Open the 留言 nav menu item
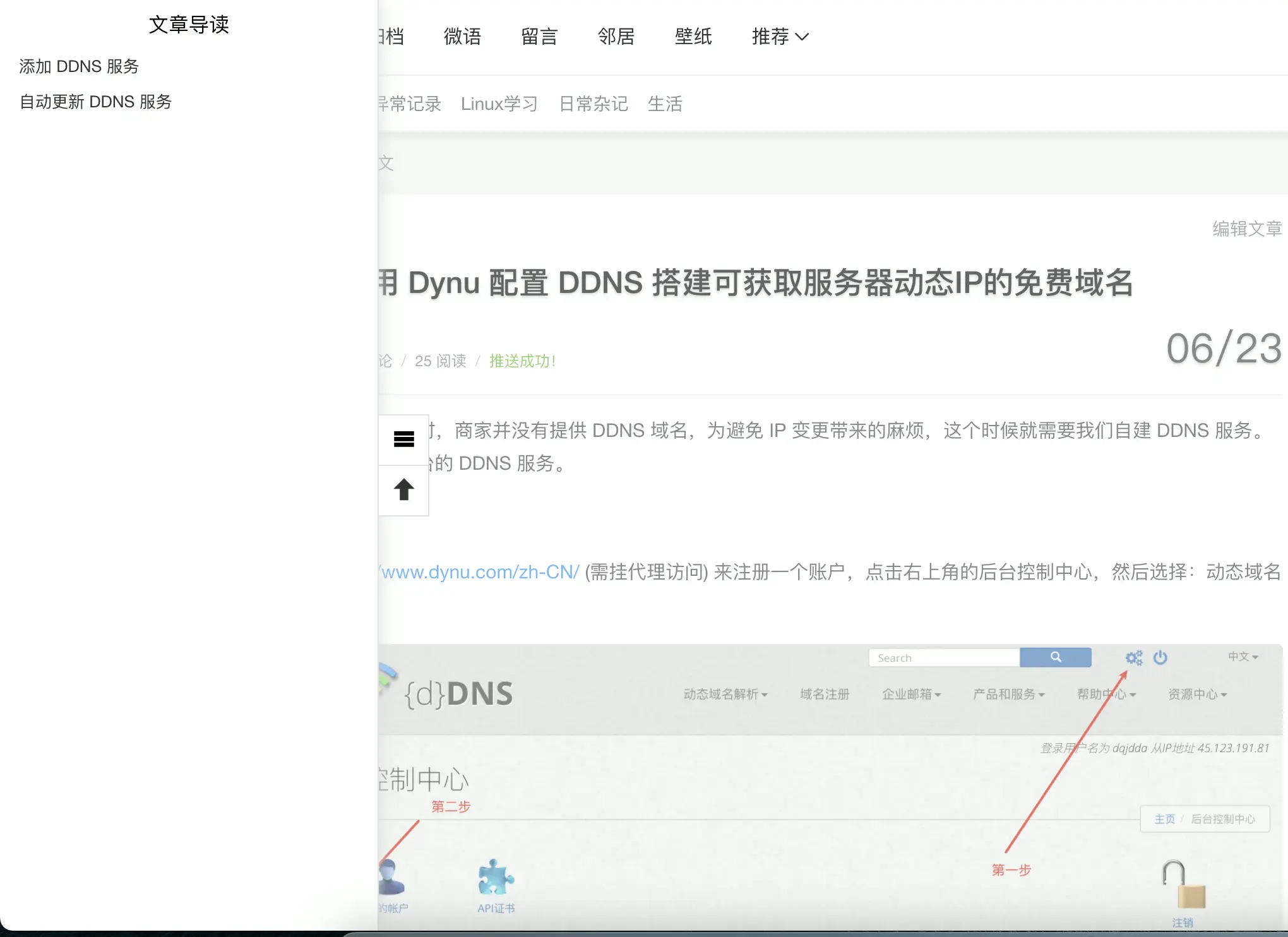This screenshot has height=937, width=1288. (x=539, y=37)
